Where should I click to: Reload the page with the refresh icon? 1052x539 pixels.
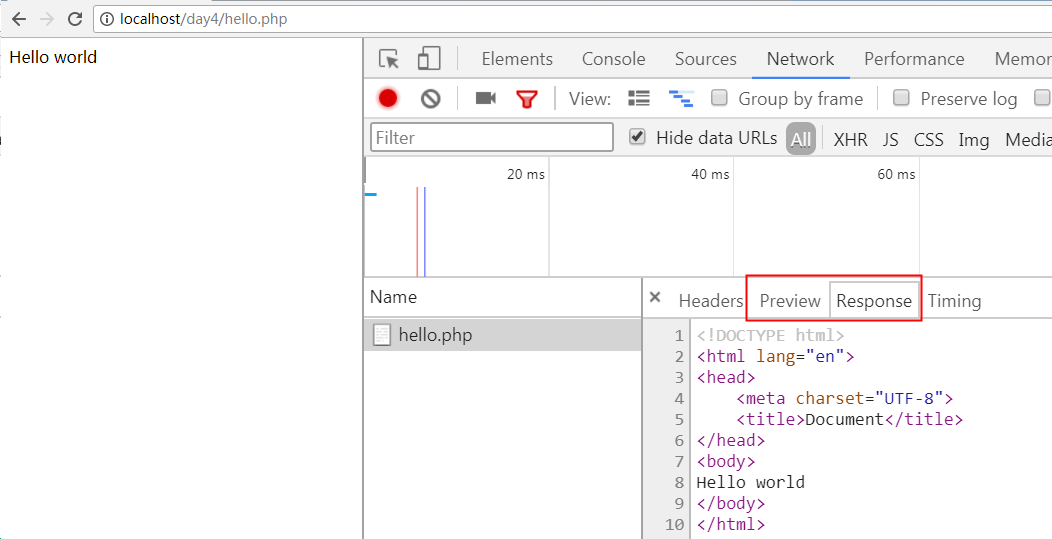point(74,19)
